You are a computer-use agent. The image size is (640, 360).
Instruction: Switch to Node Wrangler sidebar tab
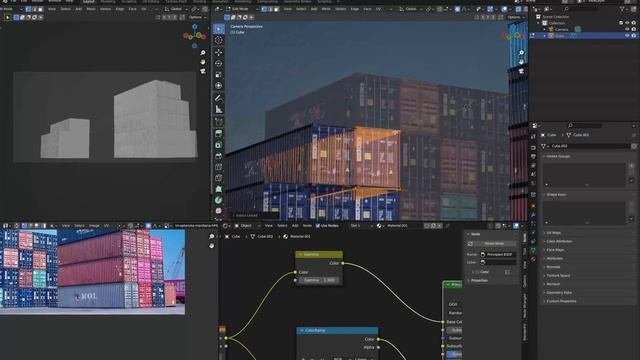pyautogui.click(x=525, y=306)
